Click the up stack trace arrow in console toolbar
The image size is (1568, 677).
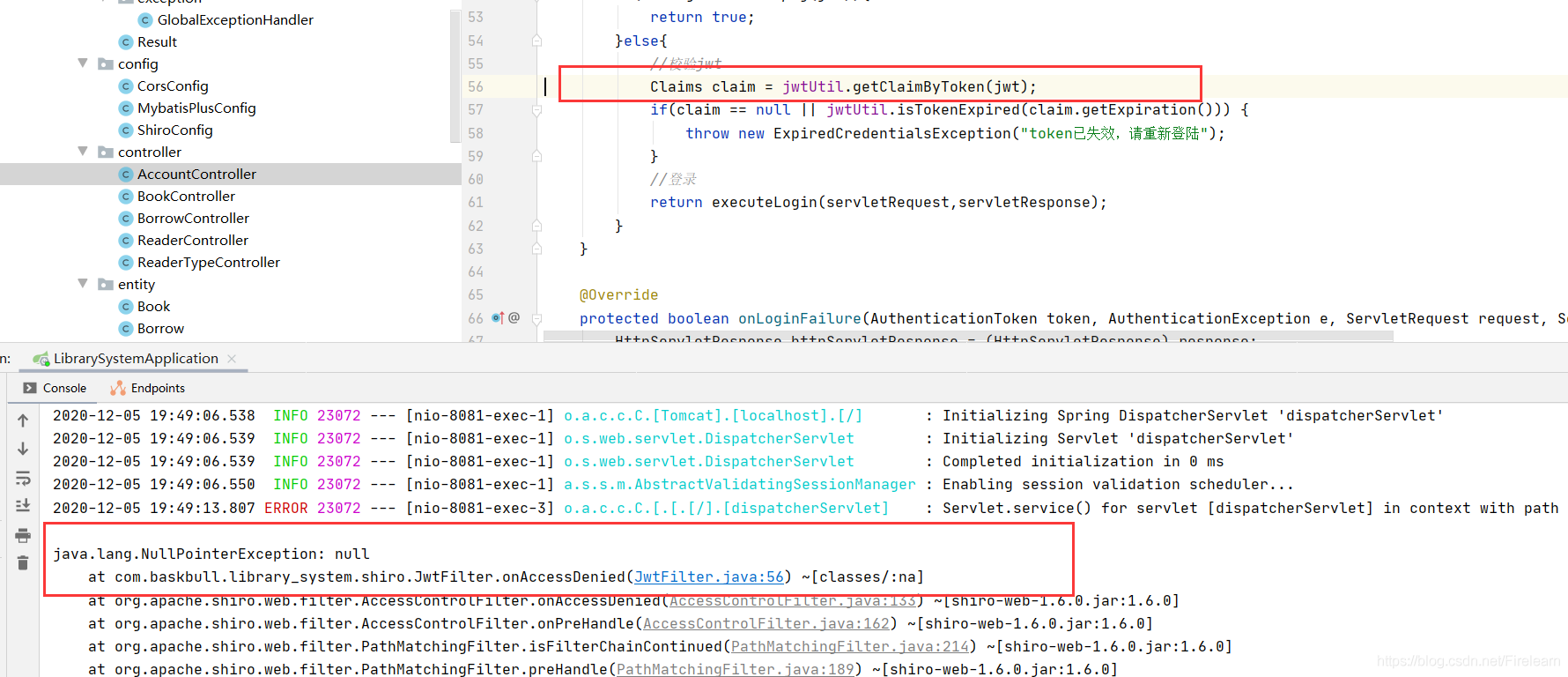[23, 420]
